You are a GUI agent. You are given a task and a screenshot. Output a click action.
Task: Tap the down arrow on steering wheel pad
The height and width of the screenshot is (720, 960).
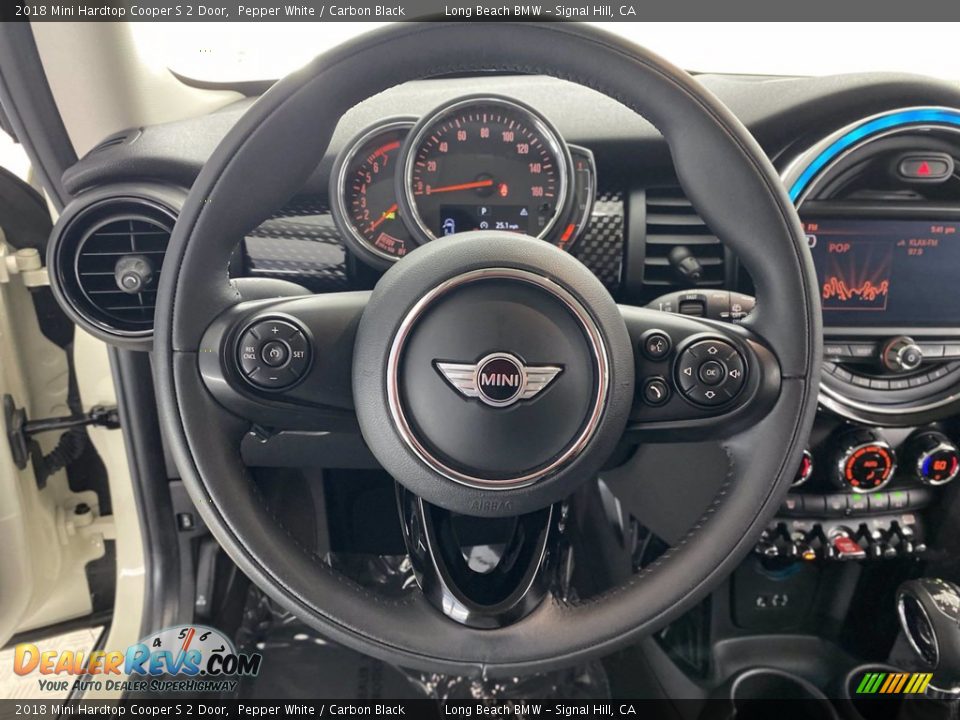pos(710,394)
